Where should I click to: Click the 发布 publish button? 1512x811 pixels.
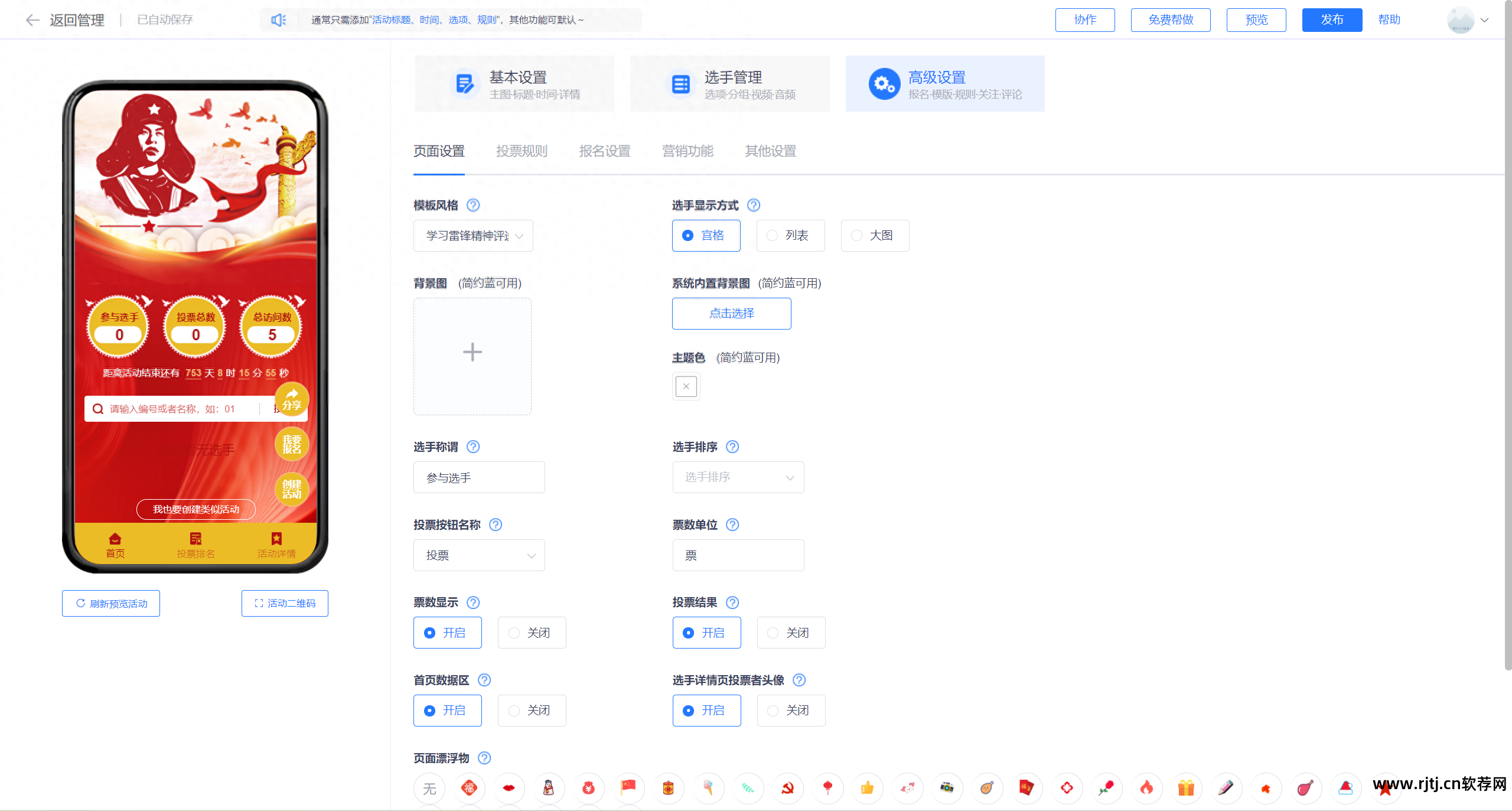pos(1331,19)
